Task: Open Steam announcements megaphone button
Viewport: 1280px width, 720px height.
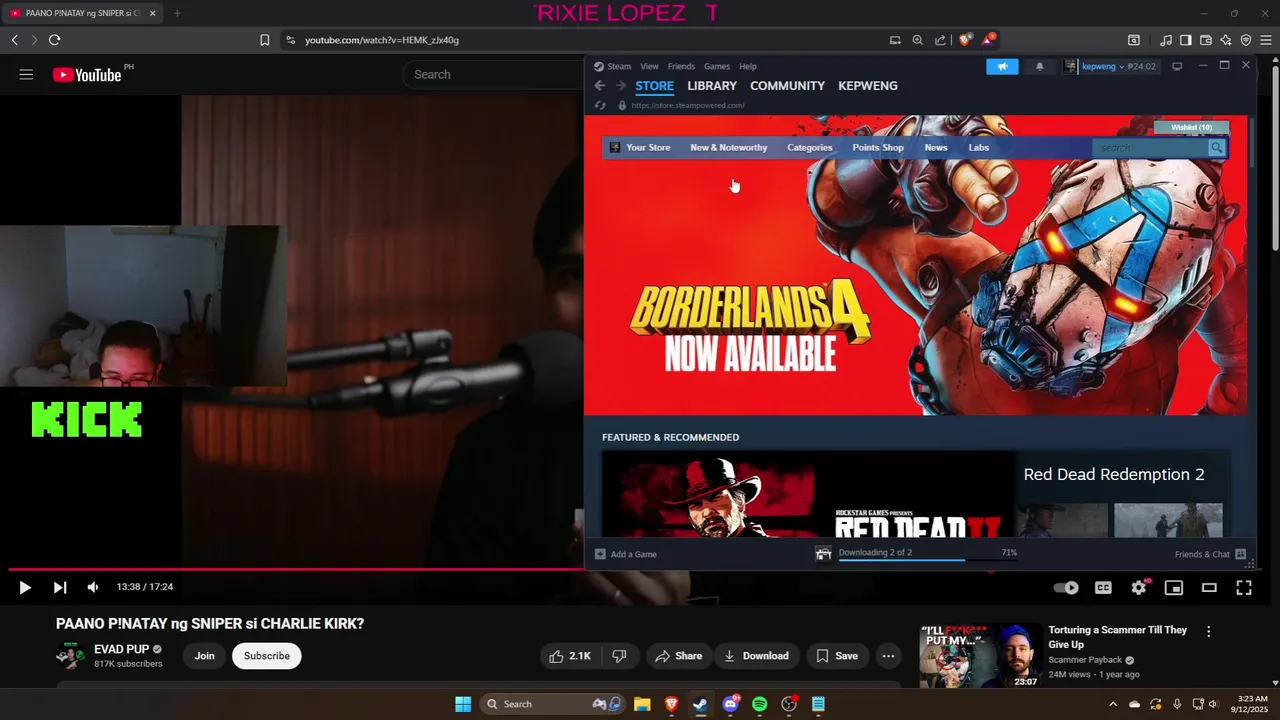Action: coord(1002,66)
